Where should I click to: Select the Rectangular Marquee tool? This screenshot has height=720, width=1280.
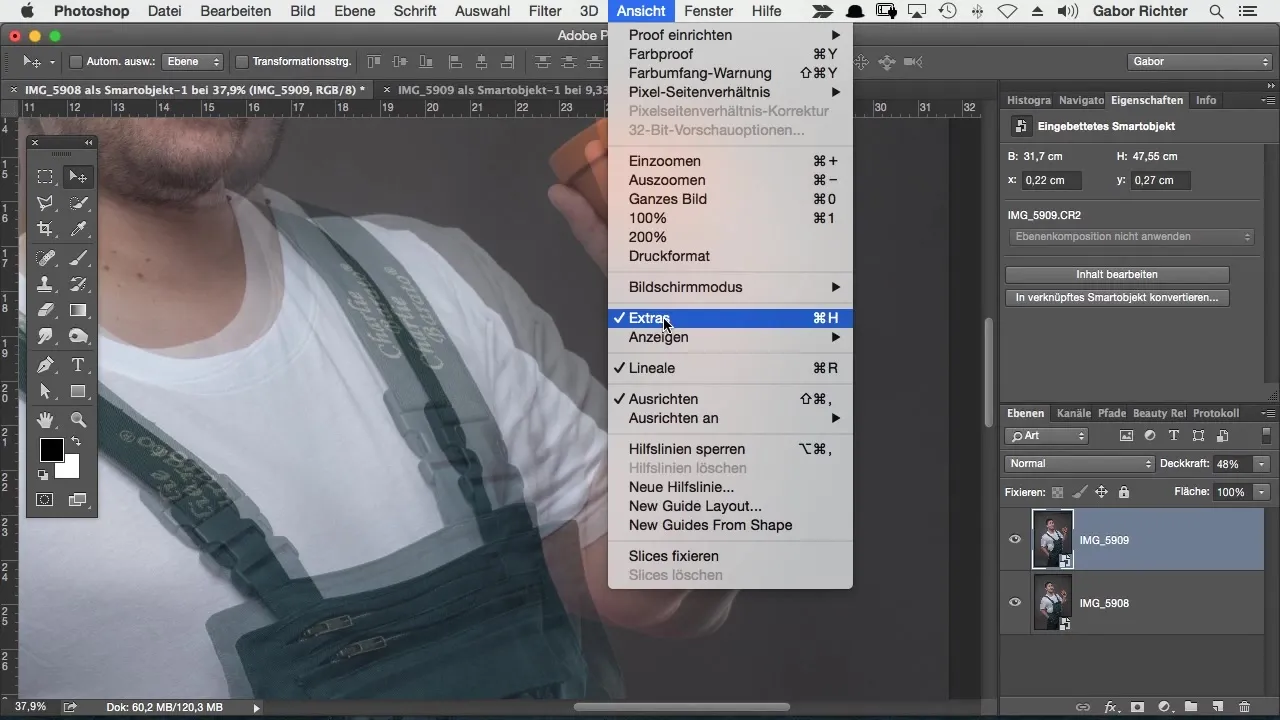point(46,177)
